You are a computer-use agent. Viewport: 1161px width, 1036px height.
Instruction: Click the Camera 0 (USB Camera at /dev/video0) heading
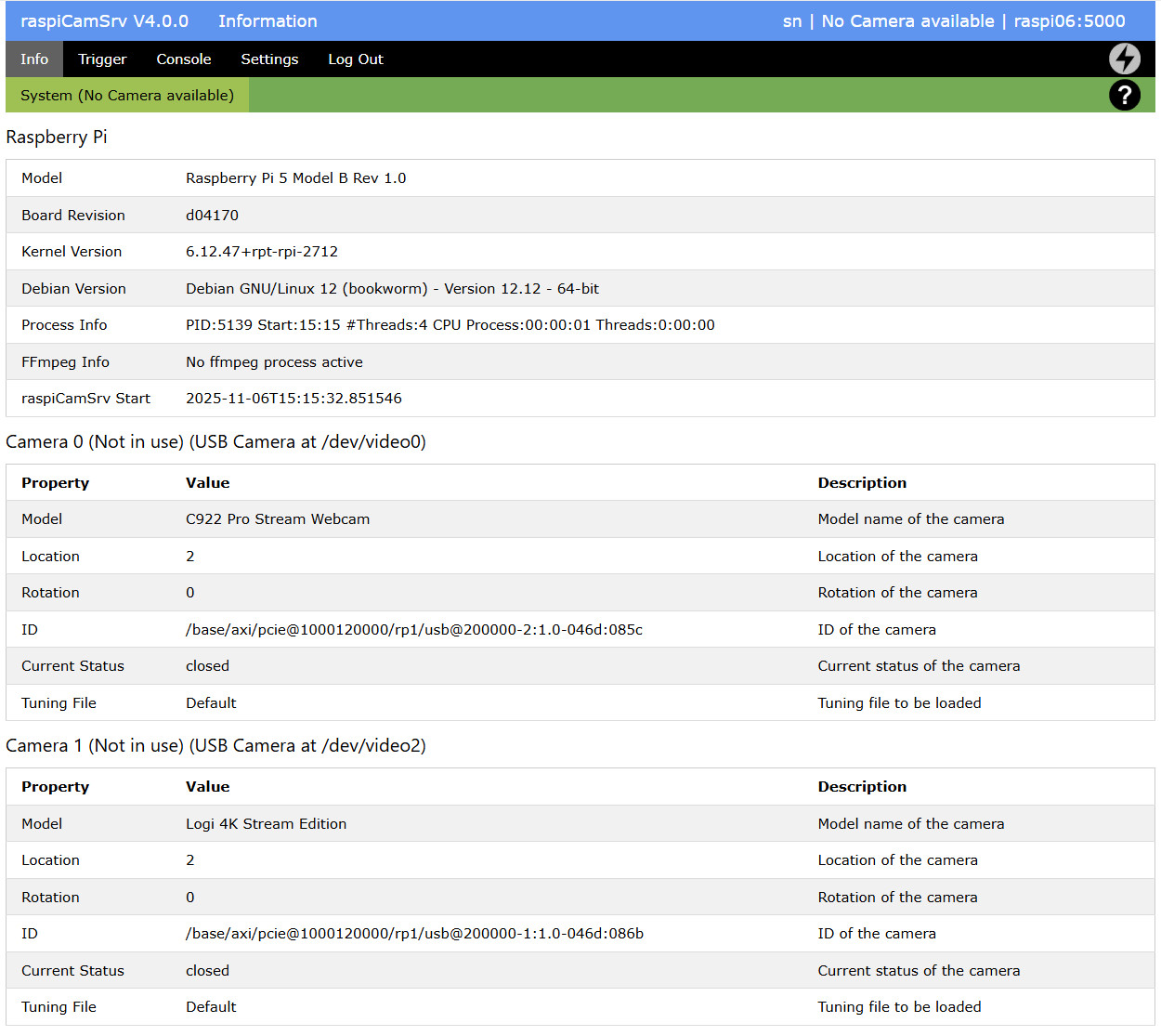click(x=215, y=441)
